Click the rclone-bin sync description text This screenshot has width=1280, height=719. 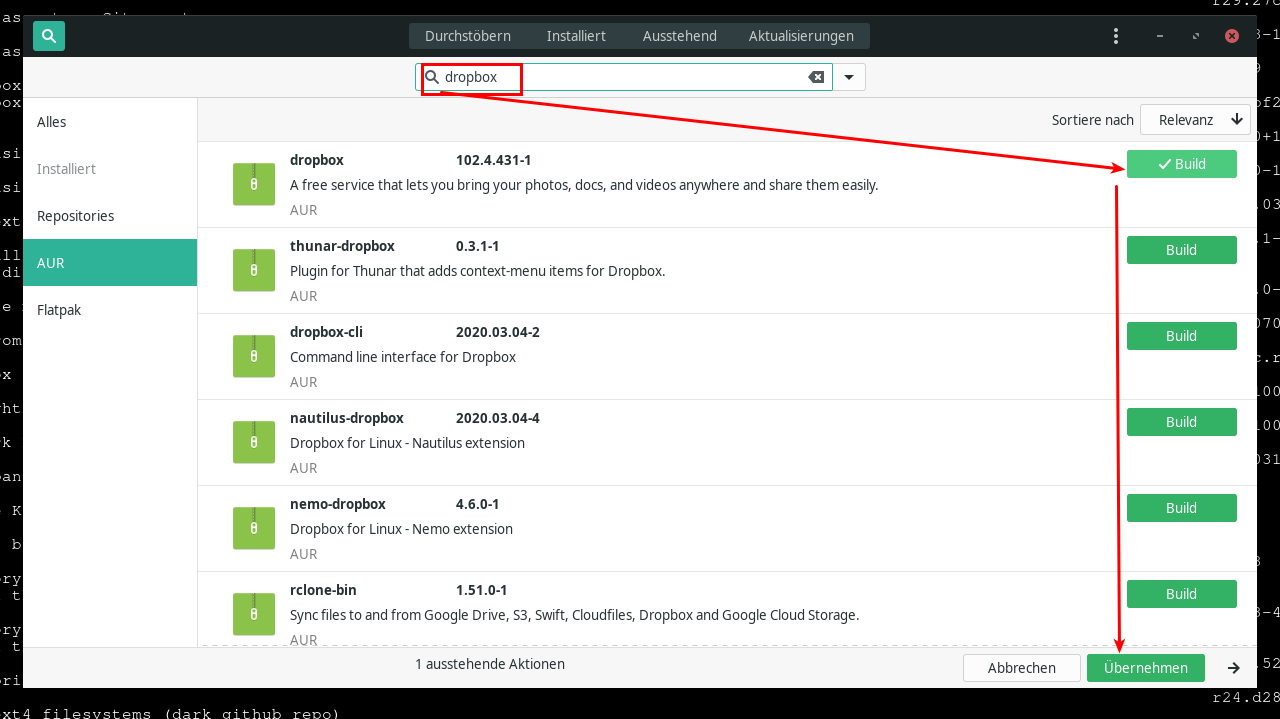click(574, 615)
